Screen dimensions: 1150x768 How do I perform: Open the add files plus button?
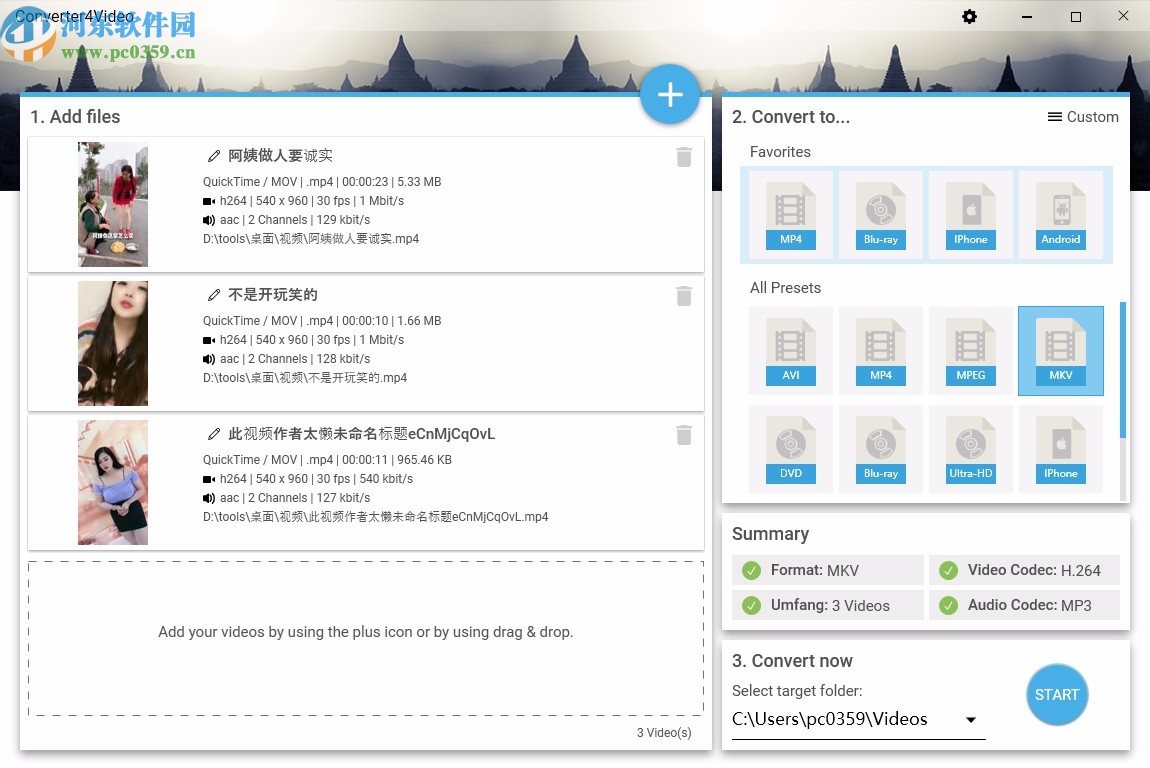coord(670,94)
